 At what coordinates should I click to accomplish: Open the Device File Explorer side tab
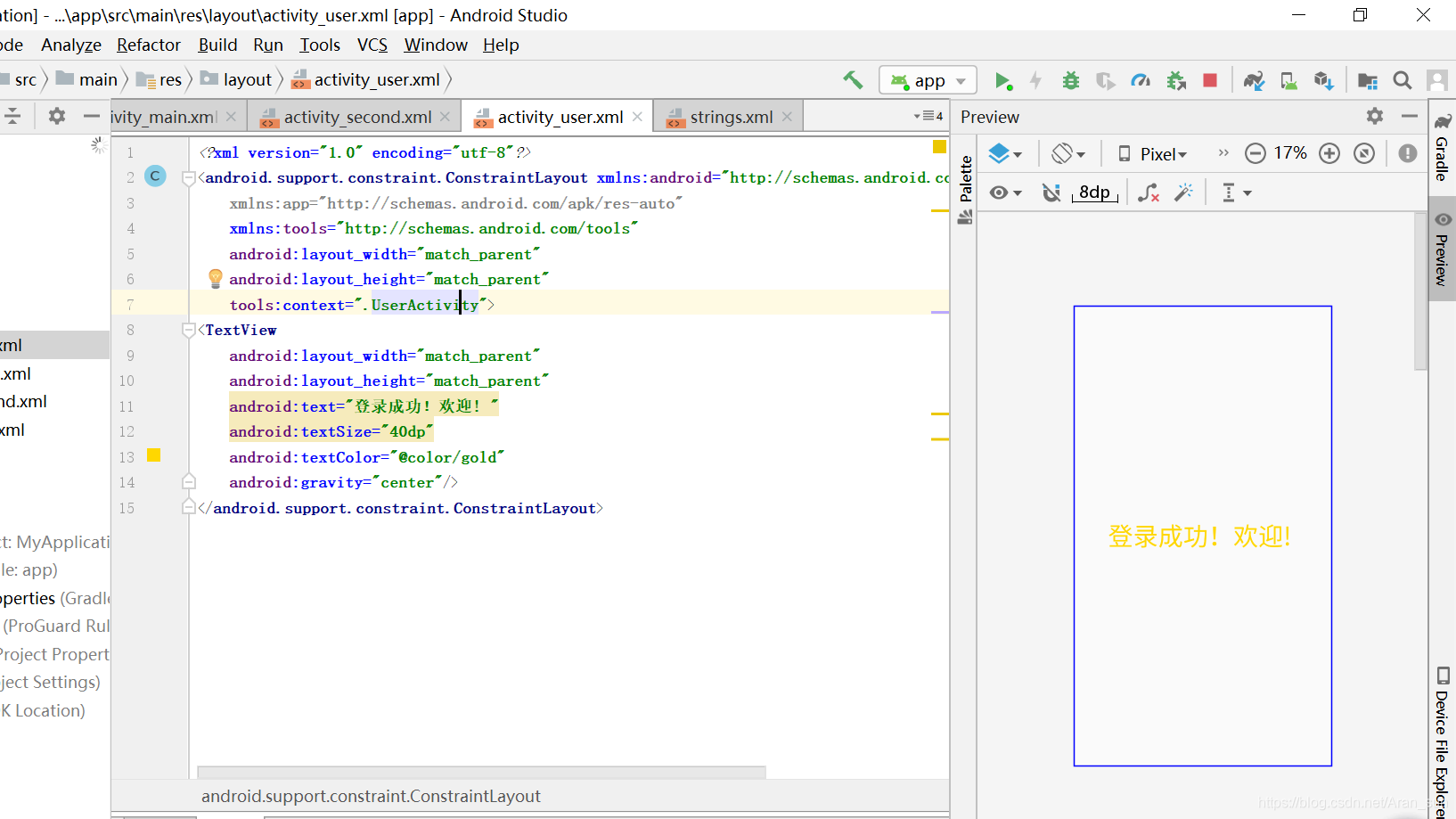coord(1442,741)
